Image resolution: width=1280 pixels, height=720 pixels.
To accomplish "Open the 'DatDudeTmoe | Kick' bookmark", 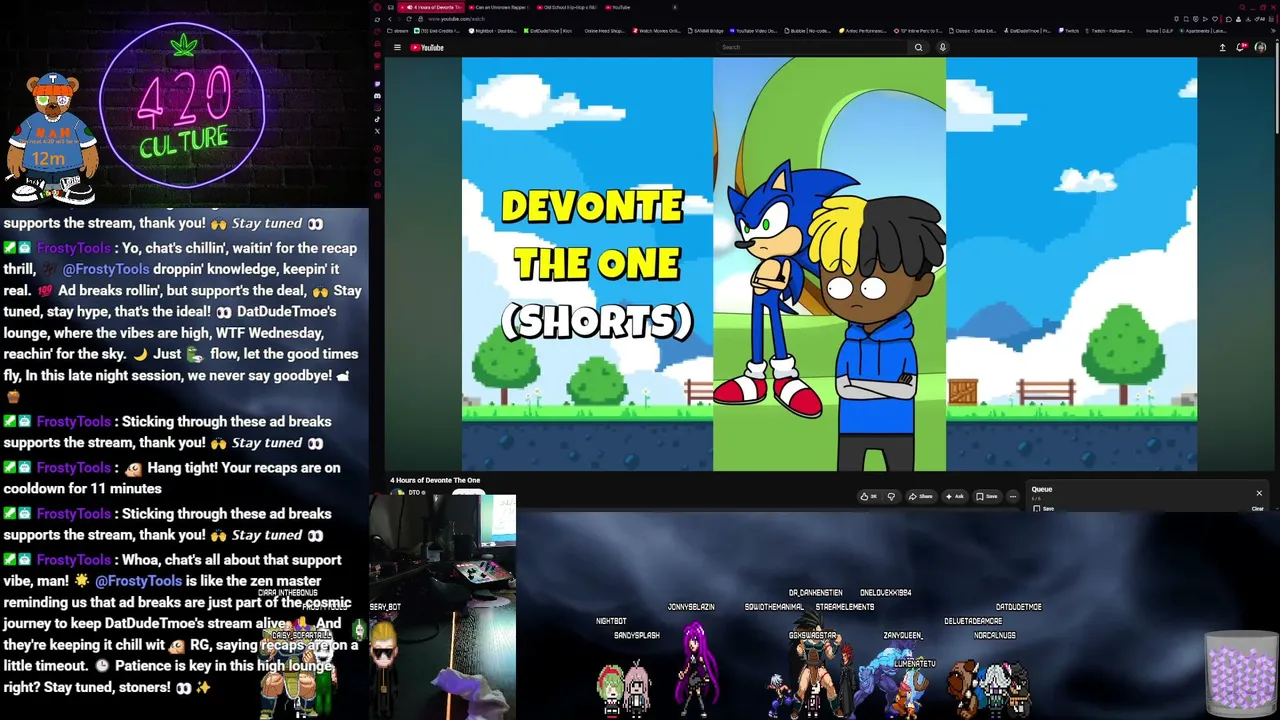I will click(x=548, y=31).
